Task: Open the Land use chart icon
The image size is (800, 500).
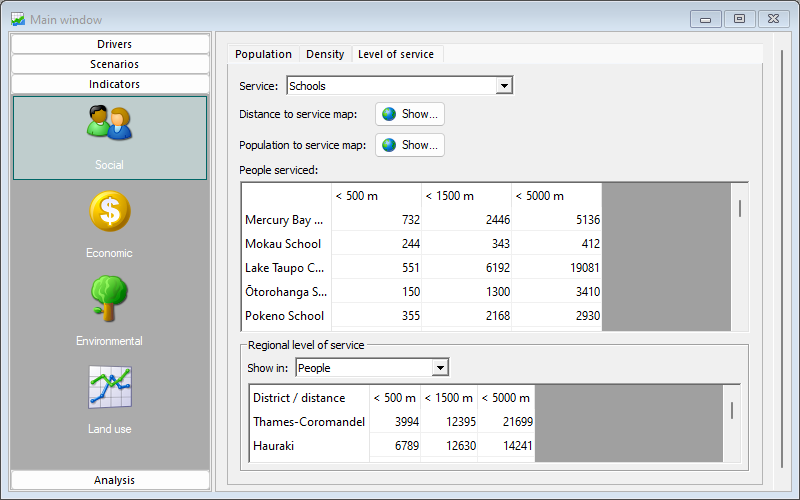Action: pyautogui.click(x=110, y=387)
